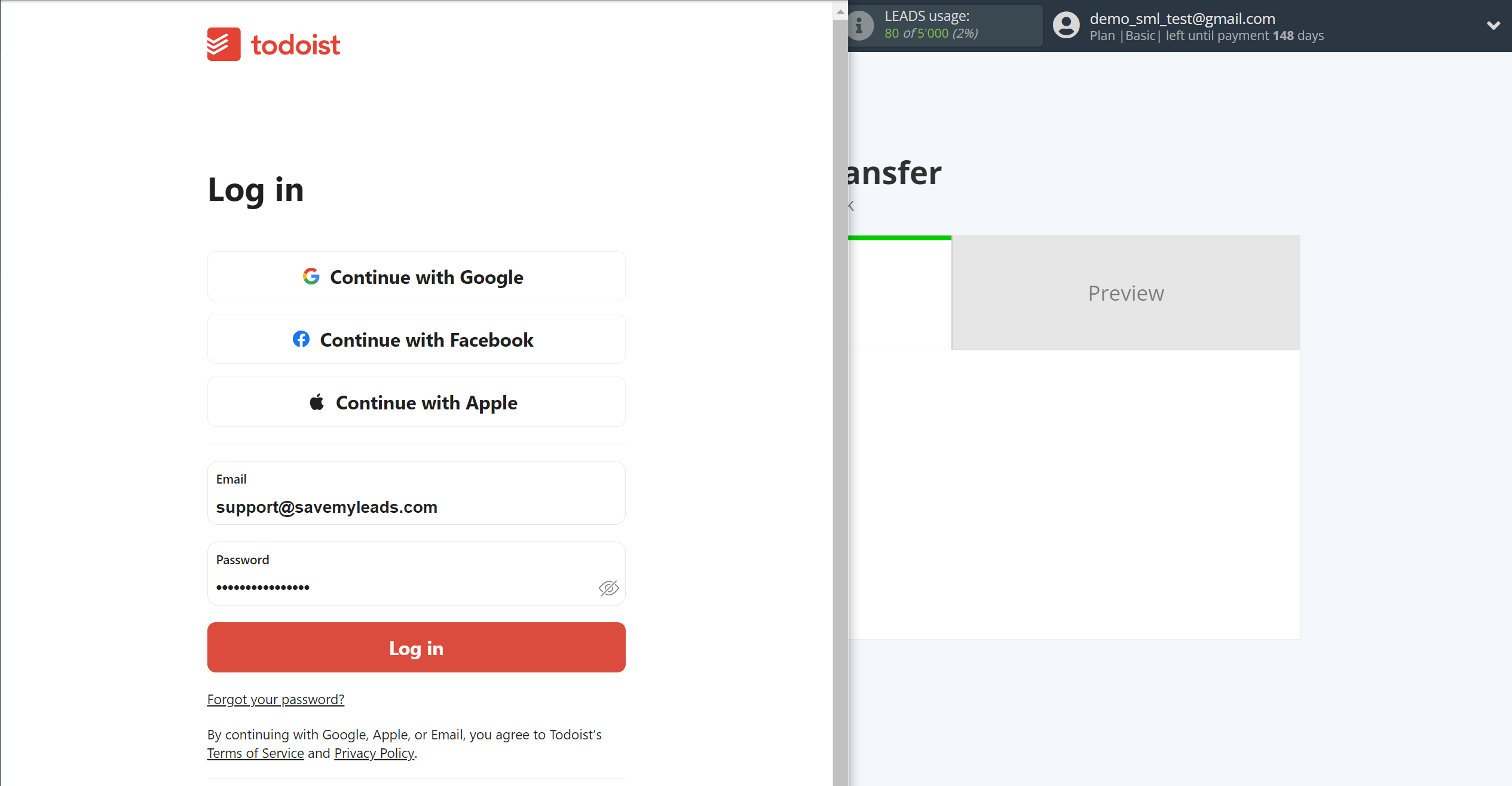Click the Google logo icon
The image size is (1512, 786).
pos(311,278)
